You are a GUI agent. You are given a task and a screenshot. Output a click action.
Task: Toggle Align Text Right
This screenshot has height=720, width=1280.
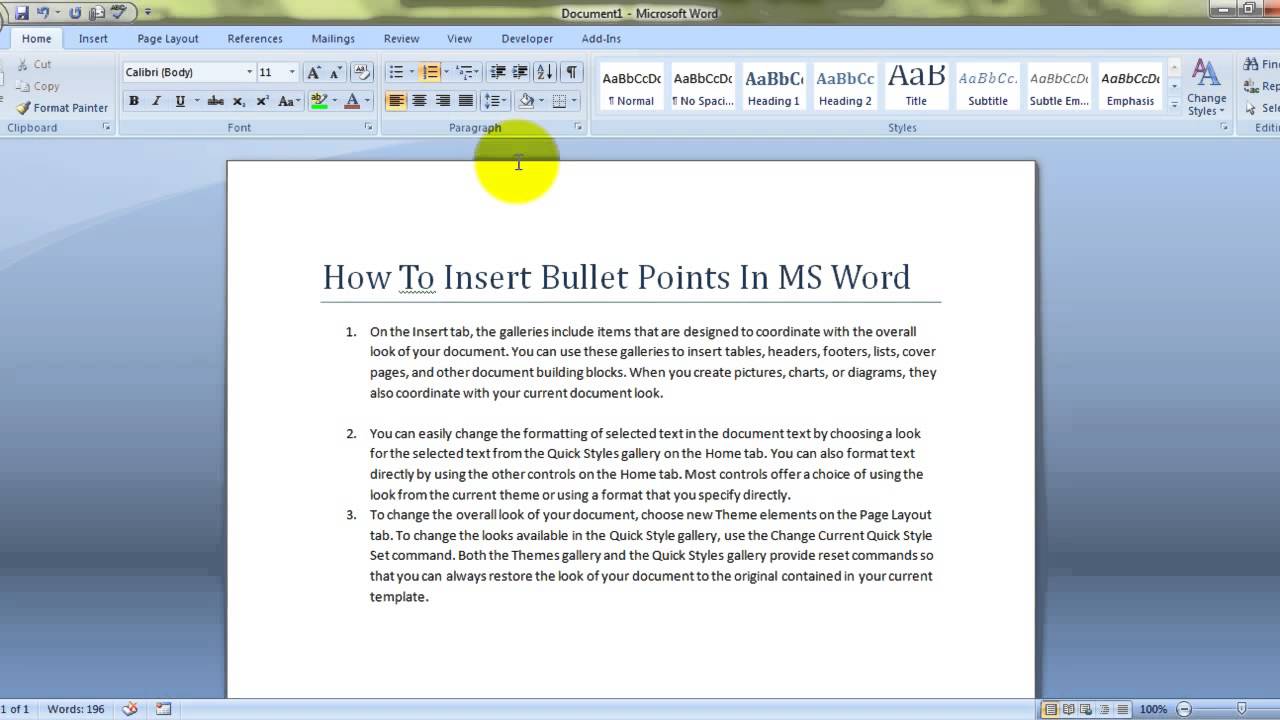(x=442, y=101)
